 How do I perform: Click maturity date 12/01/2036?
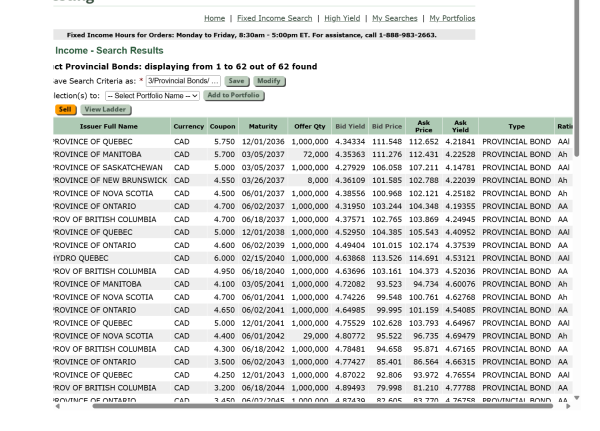[263, 142]
